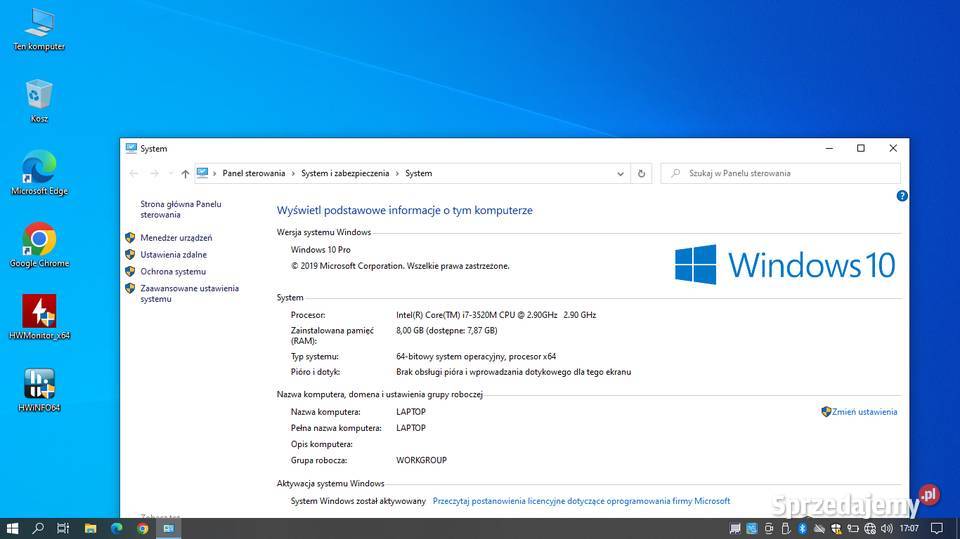The height and width of the screenshot is (539, 960).
Task: Open the Windows Start menu
Action: click(x=12, y=528)
